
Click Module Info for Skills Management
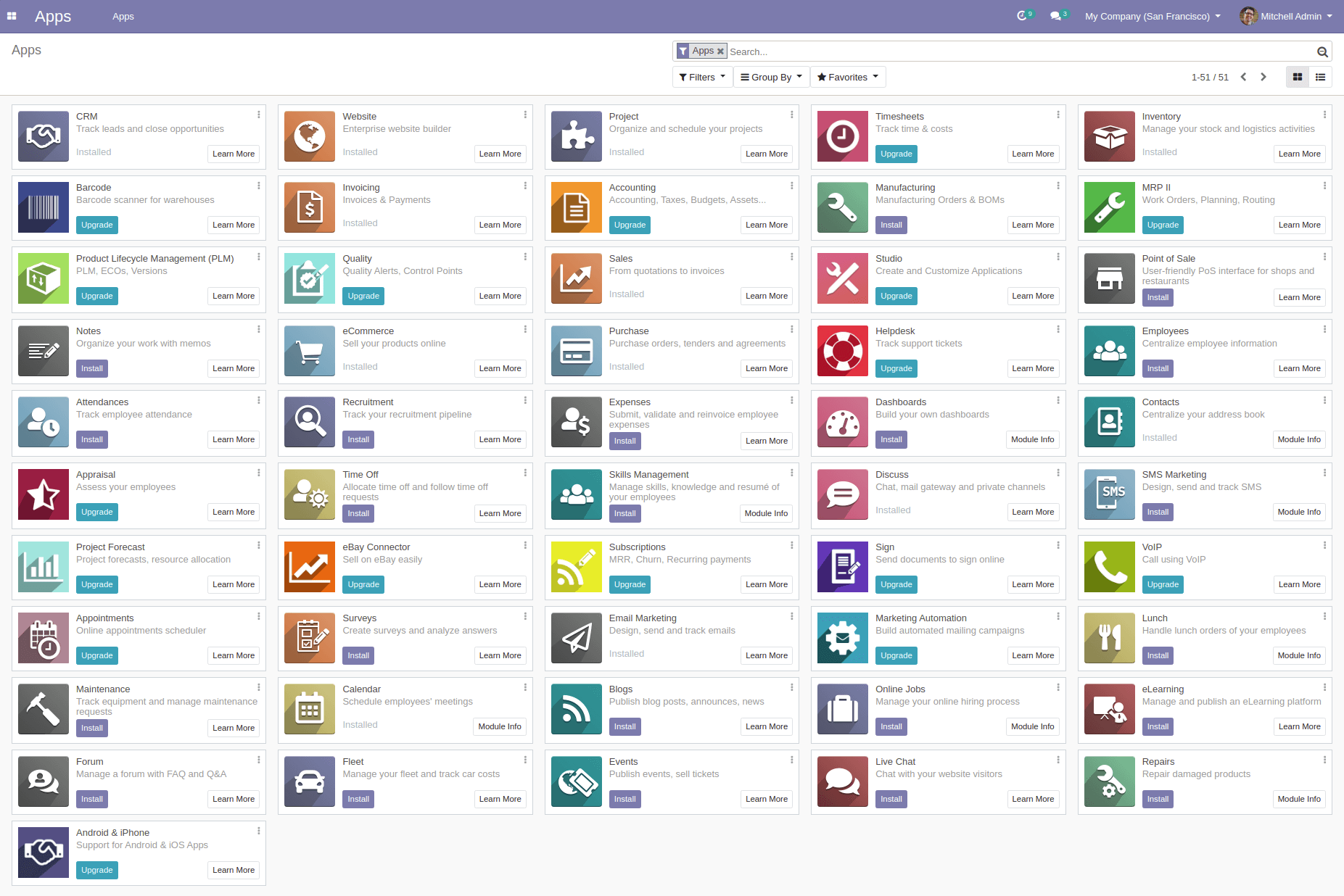pos(766,513)
